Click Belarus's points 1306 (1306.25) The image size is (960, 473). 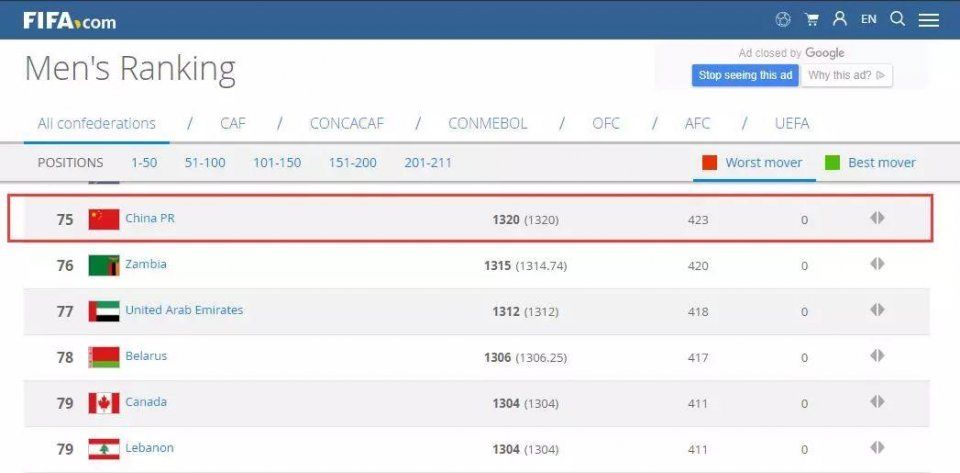click(525, 357)
